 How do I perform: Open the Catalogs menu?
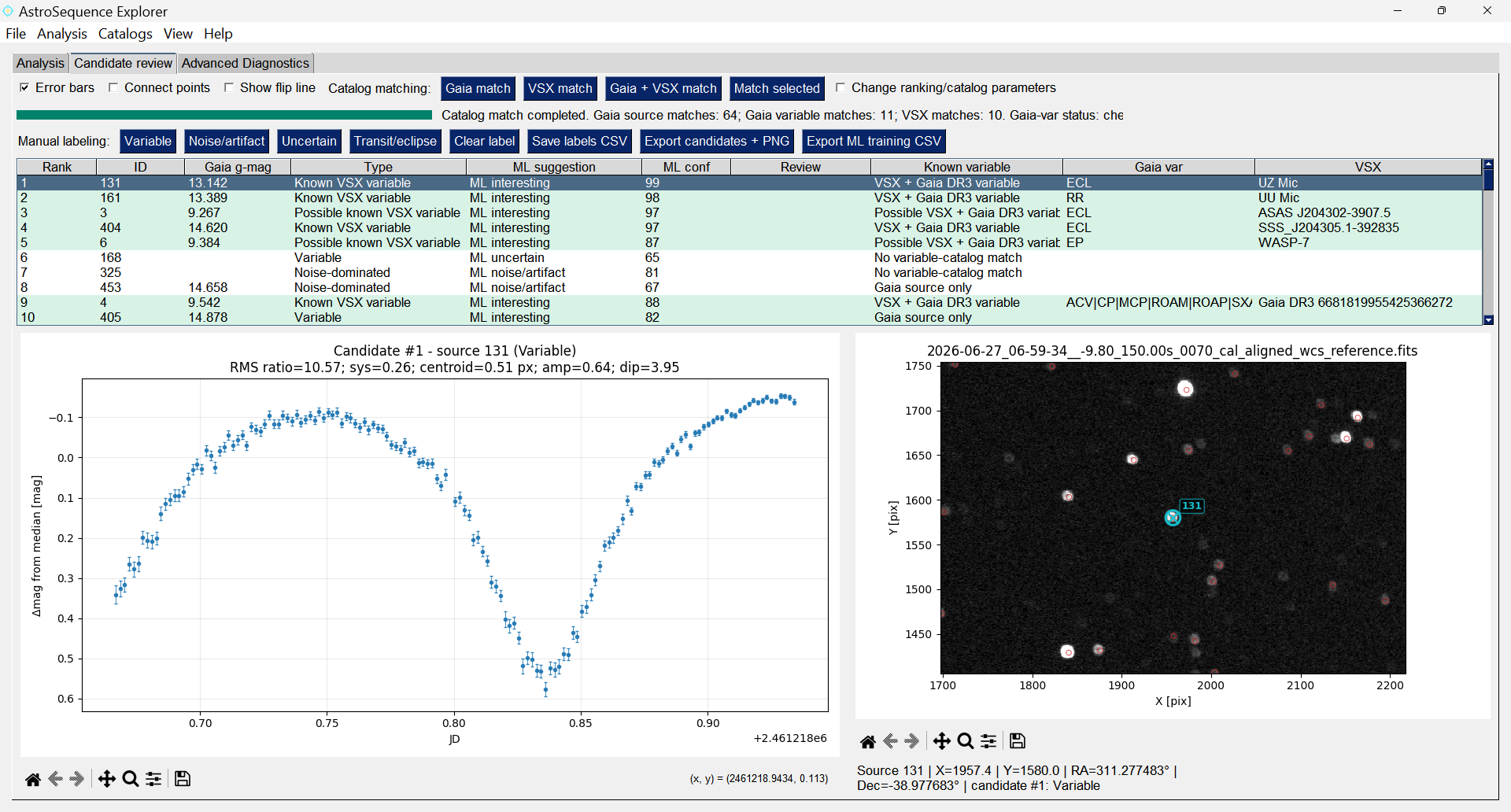tap(125, 34)
